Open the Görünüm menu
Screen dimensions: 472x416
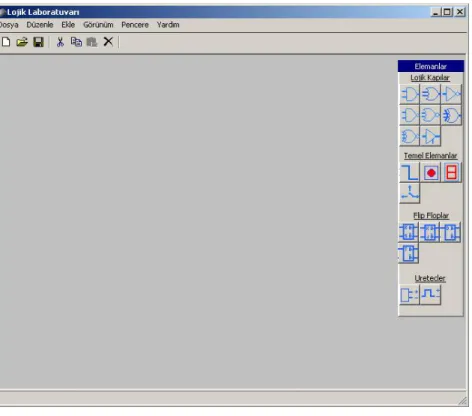tap(98, 25)
